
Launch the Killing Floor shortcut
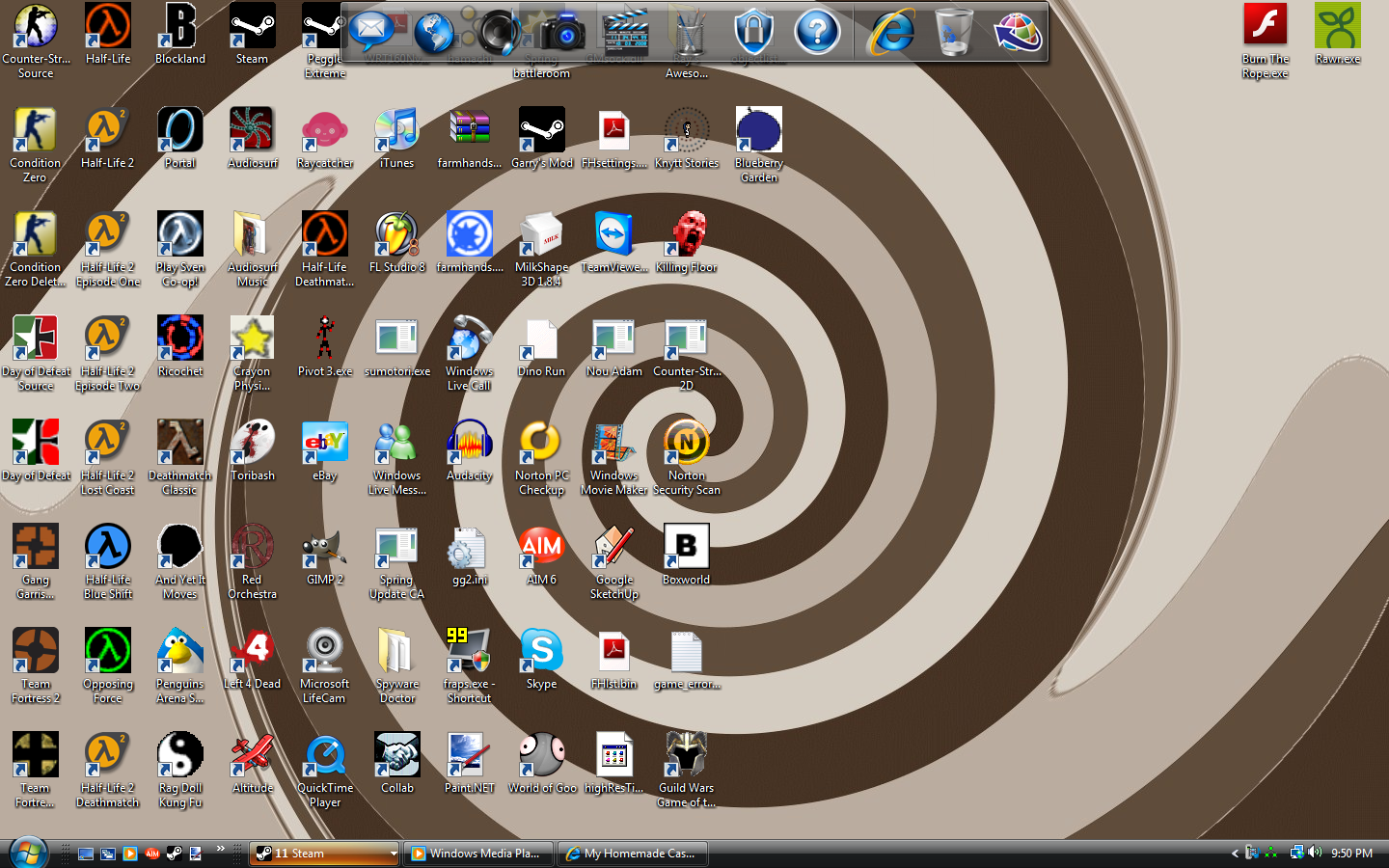click(x=687, y=242)
